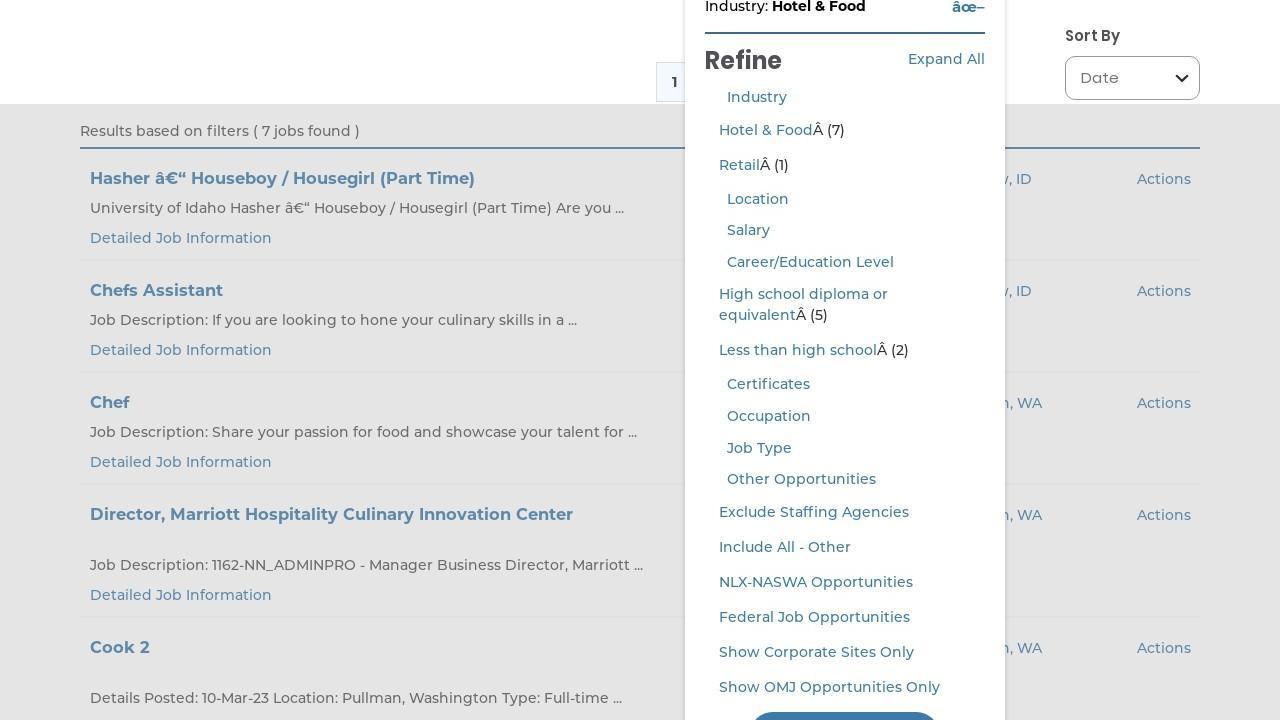
Task: Click the 'hone your culinary skills' description
Action: tap(333, 320)
